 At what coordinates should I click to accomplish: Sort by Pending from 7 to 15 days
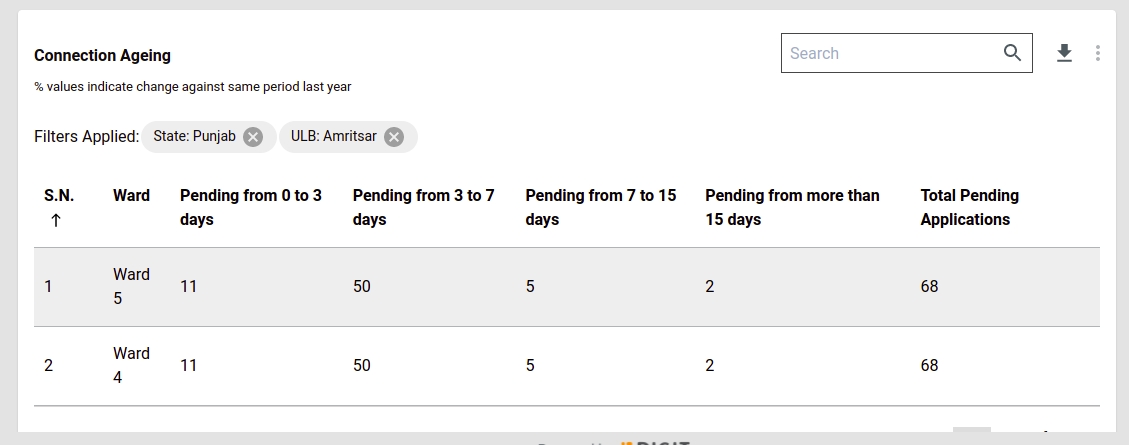pos(600,207)
